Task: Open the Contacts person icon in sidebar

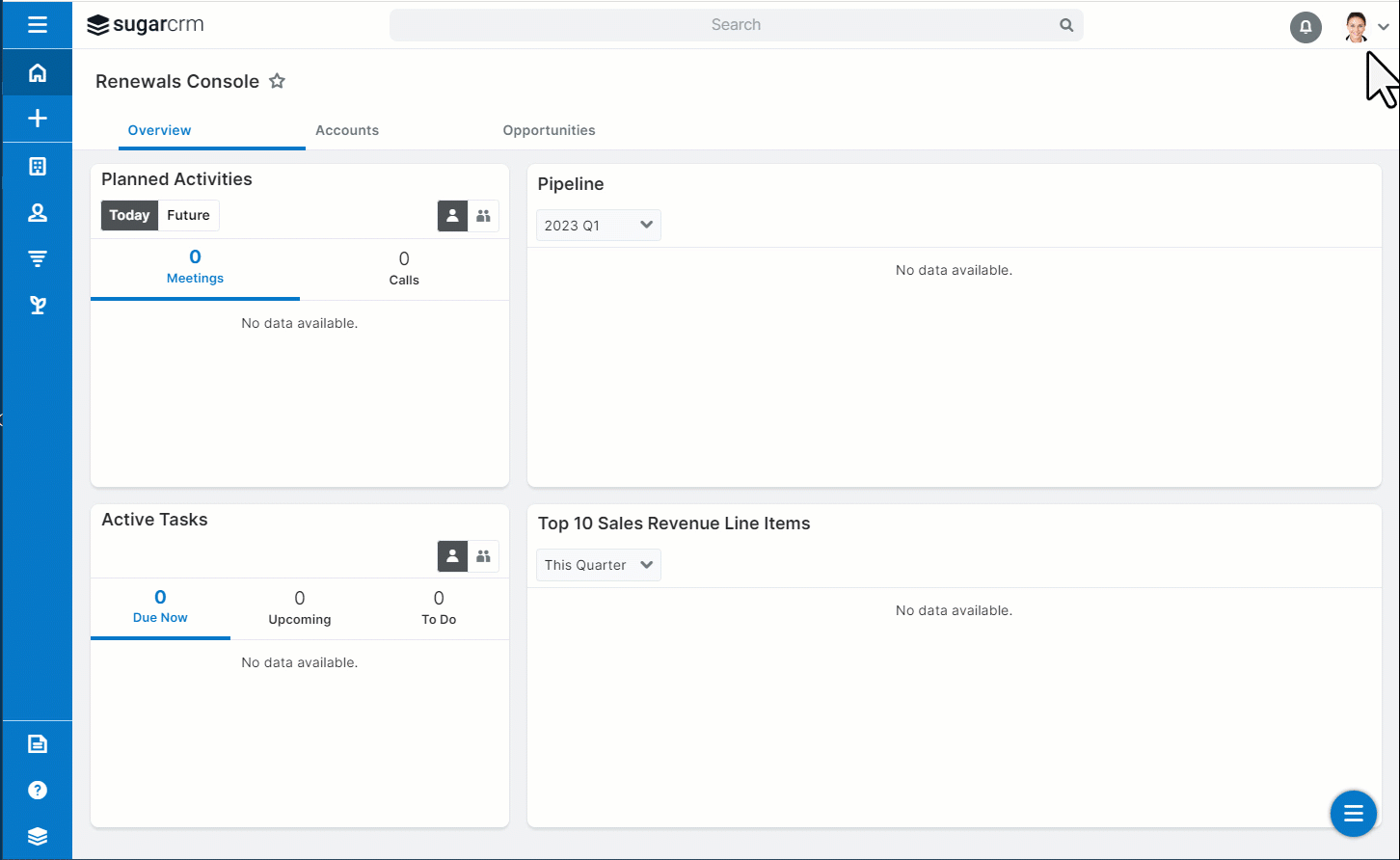Action: coord(38,213)
